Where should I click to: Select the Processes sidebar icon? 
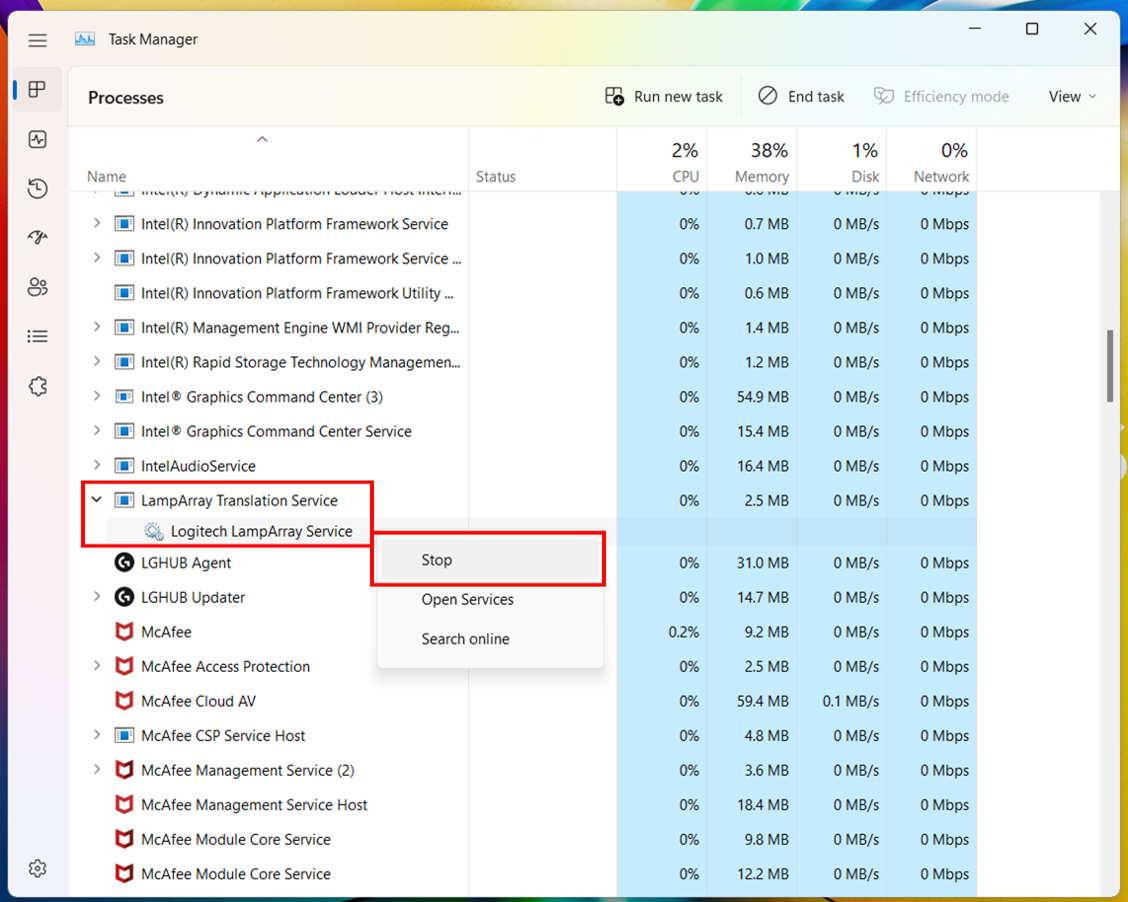click(37, 89)
